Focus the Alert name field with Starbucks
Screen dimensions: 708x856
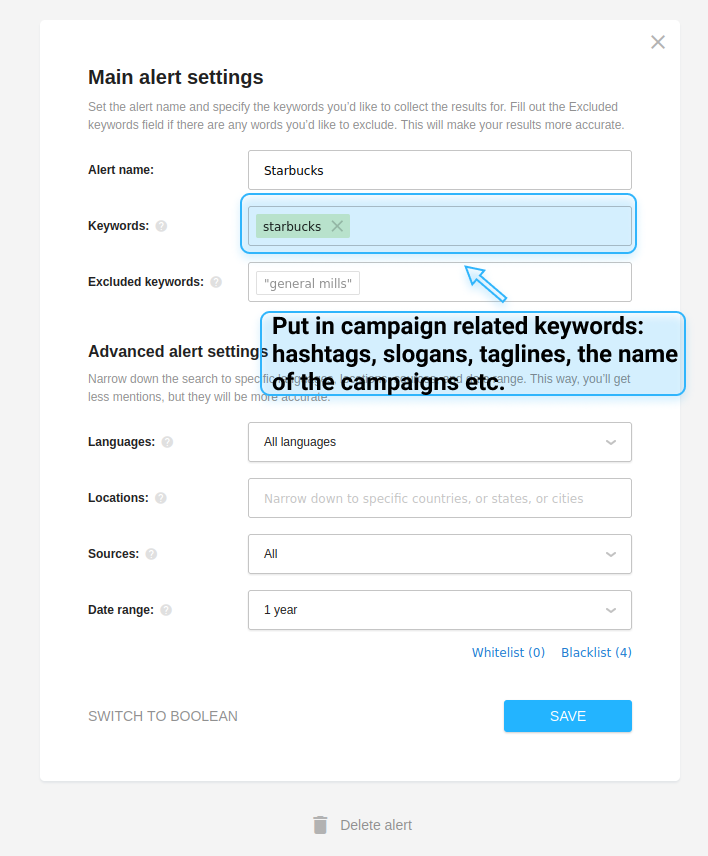[x=440, y=170]
